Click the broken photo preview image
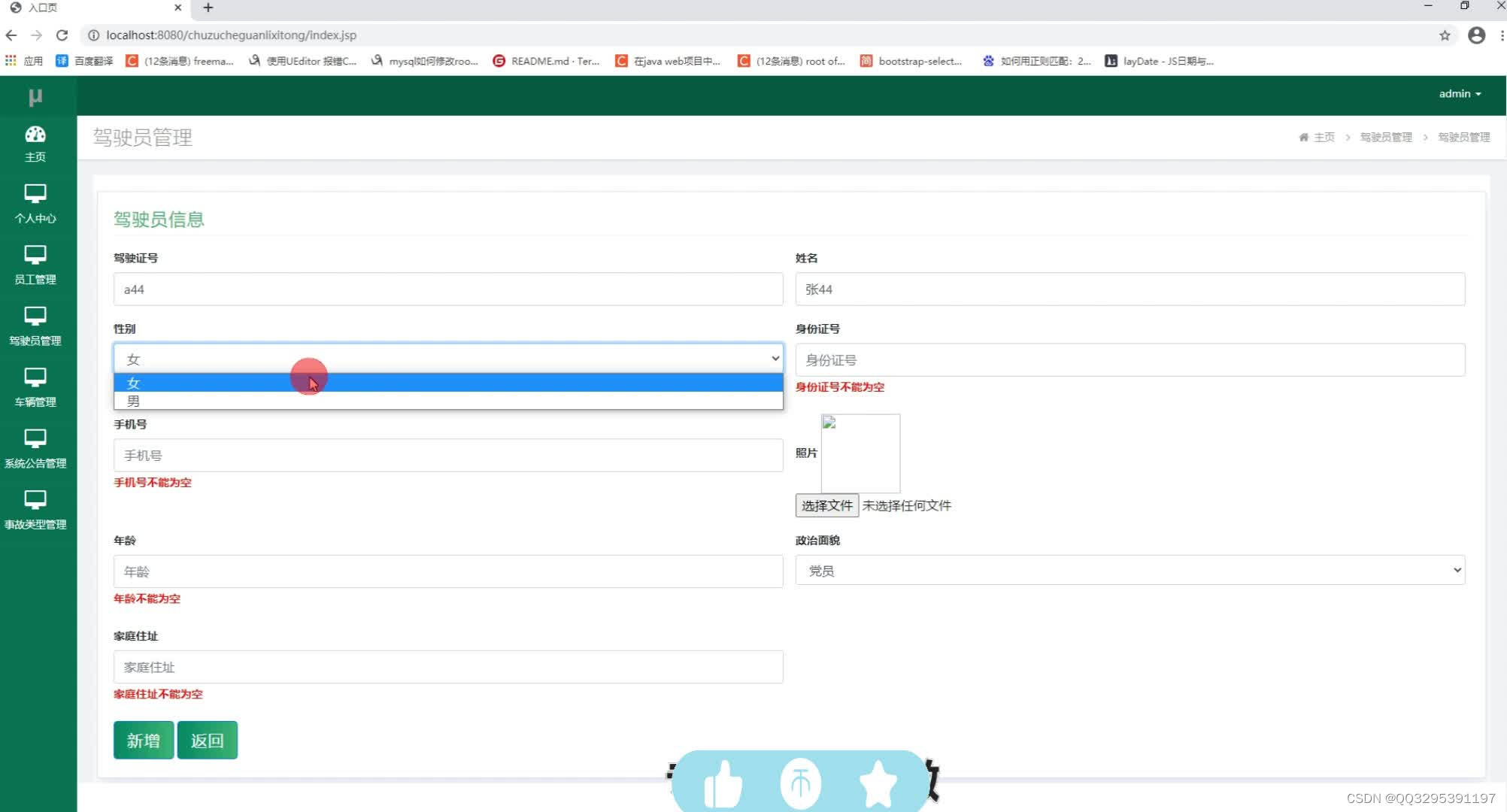Viewport: 1507px width, 812px height. 860,453
